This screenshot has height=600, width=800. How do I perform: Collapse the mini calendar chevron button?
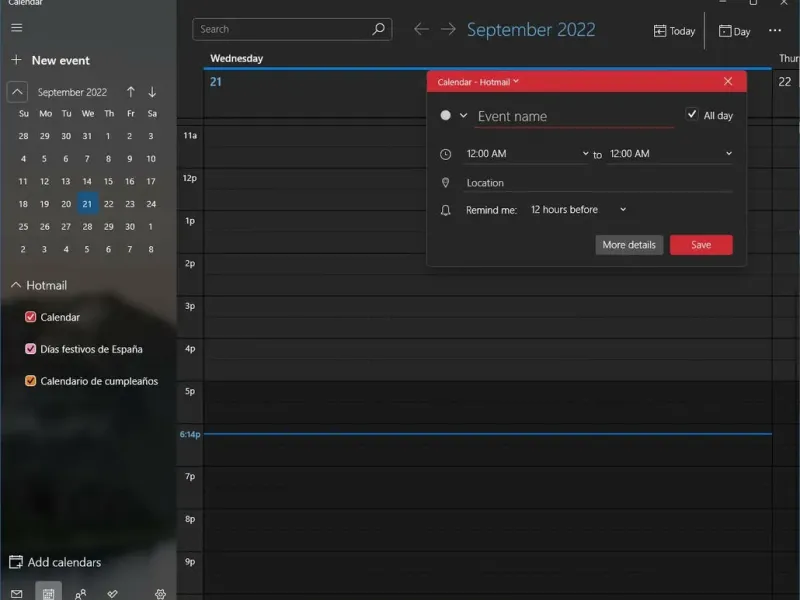click(17, 92)
